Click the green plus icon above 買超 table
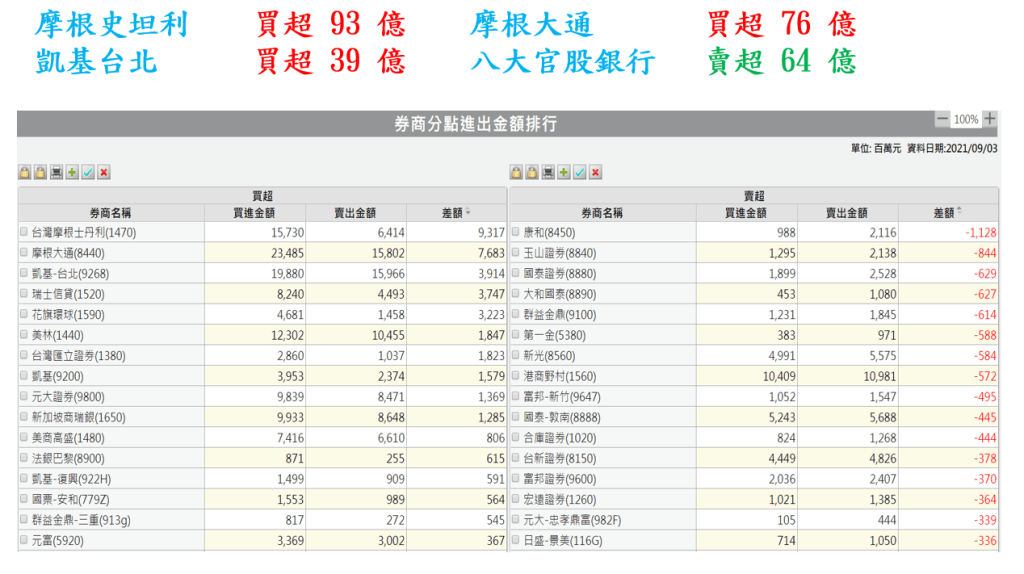This screenshot has width=1024, height=574. 72,173
